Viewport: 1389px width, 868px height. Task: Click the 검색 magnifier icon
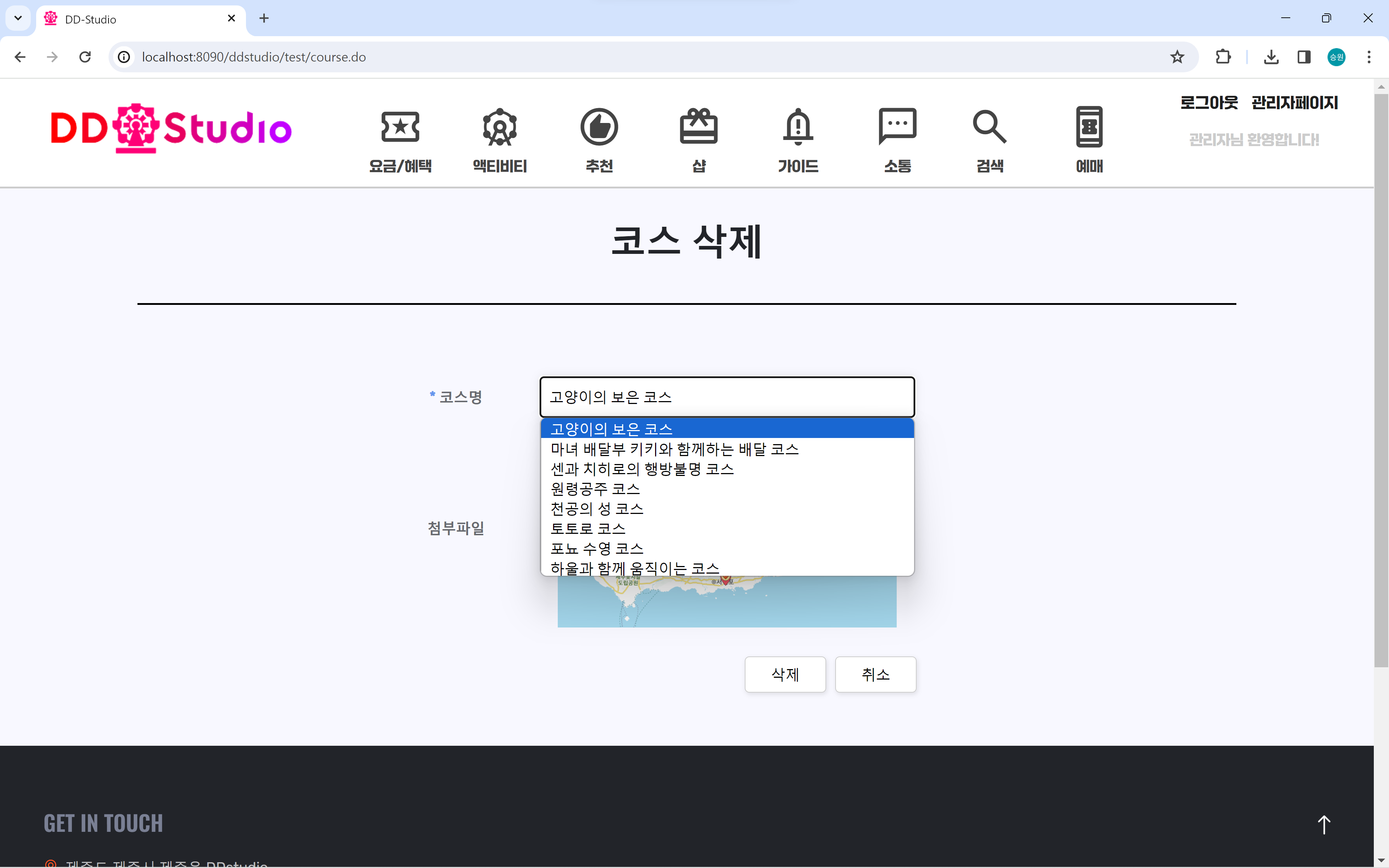point(990,127)
